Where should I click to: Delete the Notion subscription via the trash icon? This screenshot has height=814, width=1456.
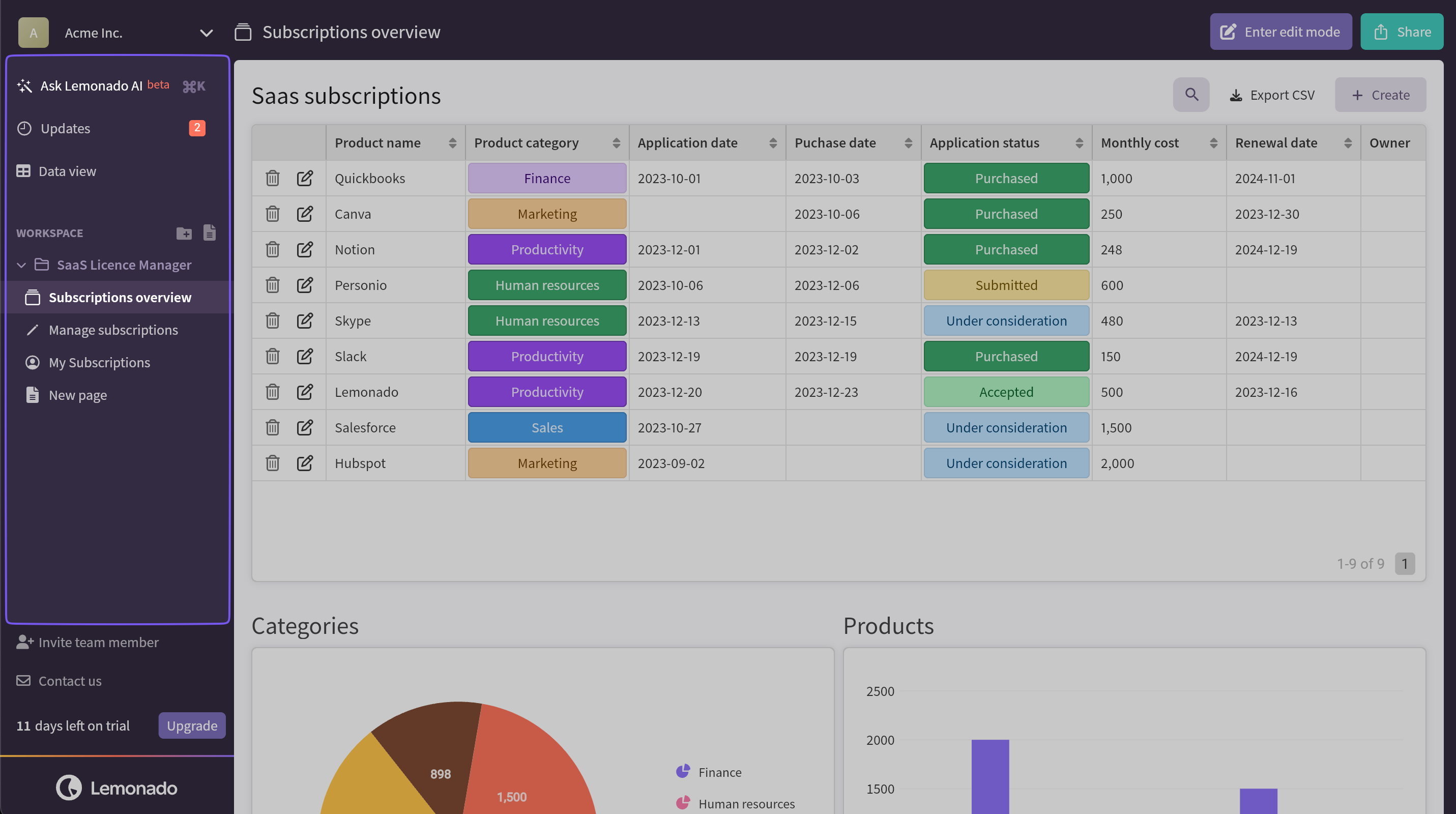[273, 249]
